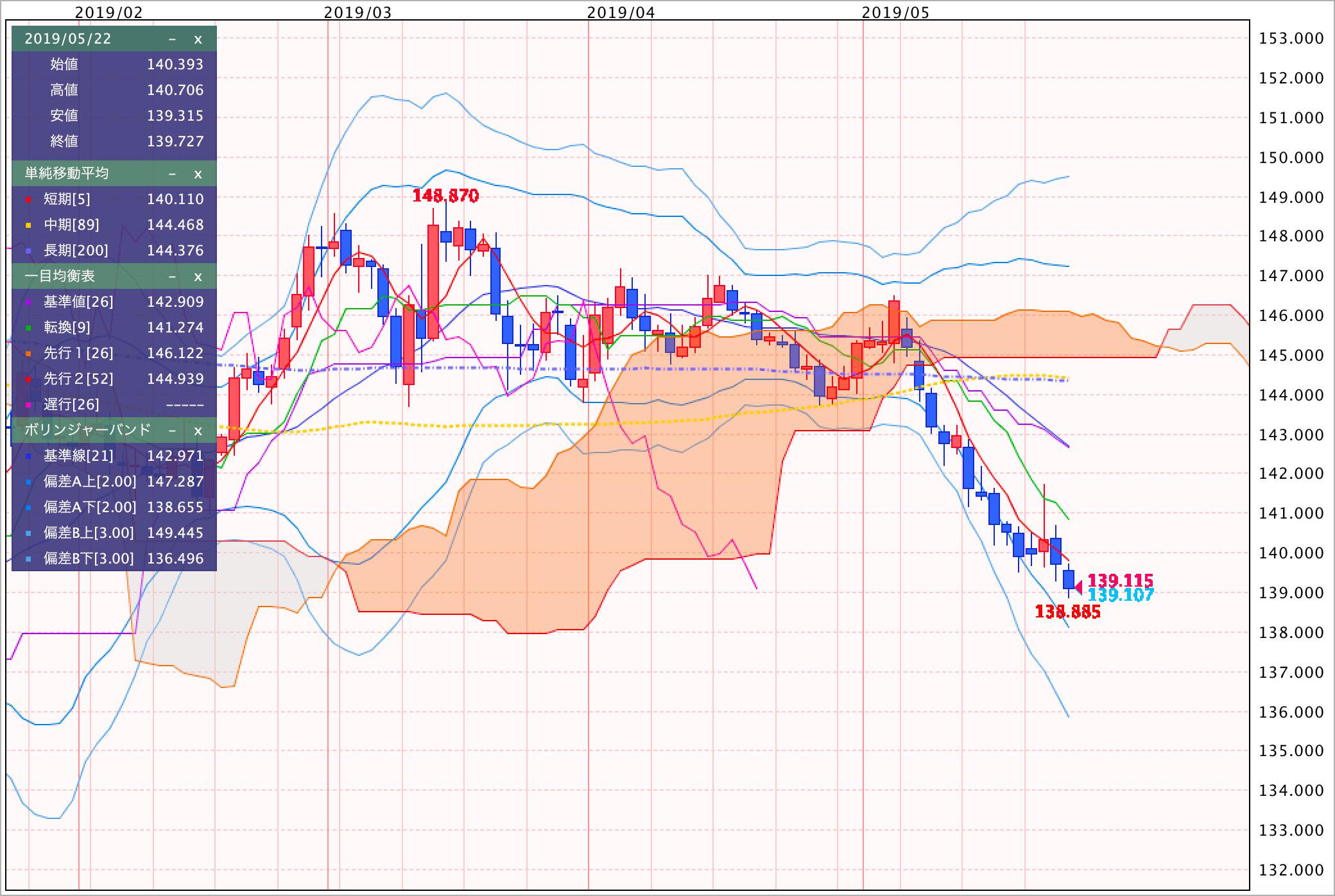Click the 偏差B上 value 149.445
This screenshot has width=1335, height=896.
[x=175, y=533]
